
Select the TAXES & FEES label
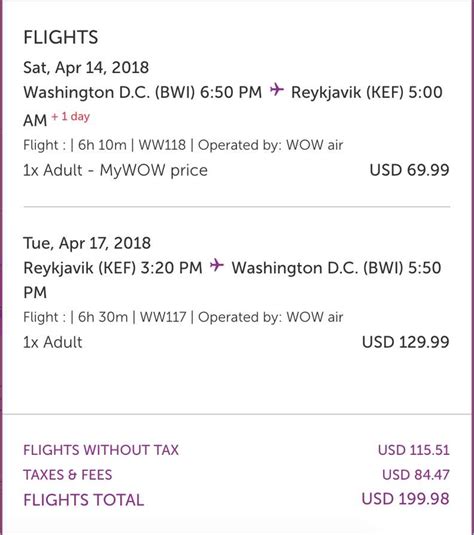click(68, 475)
